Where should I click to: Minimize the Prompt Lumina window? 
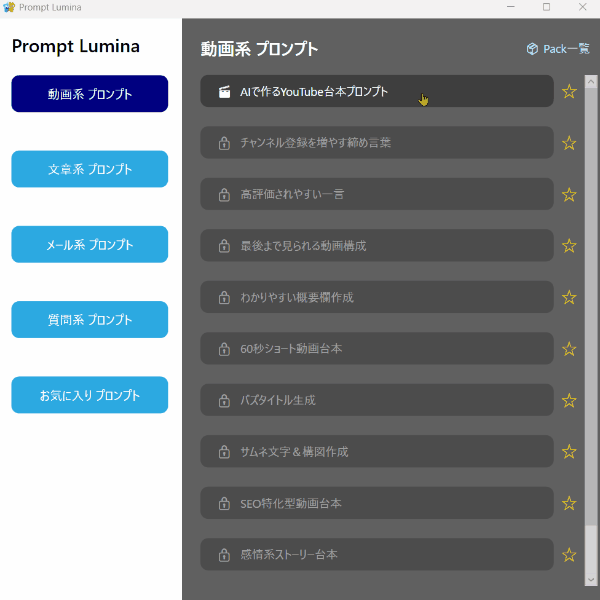[x=510, y=7]
